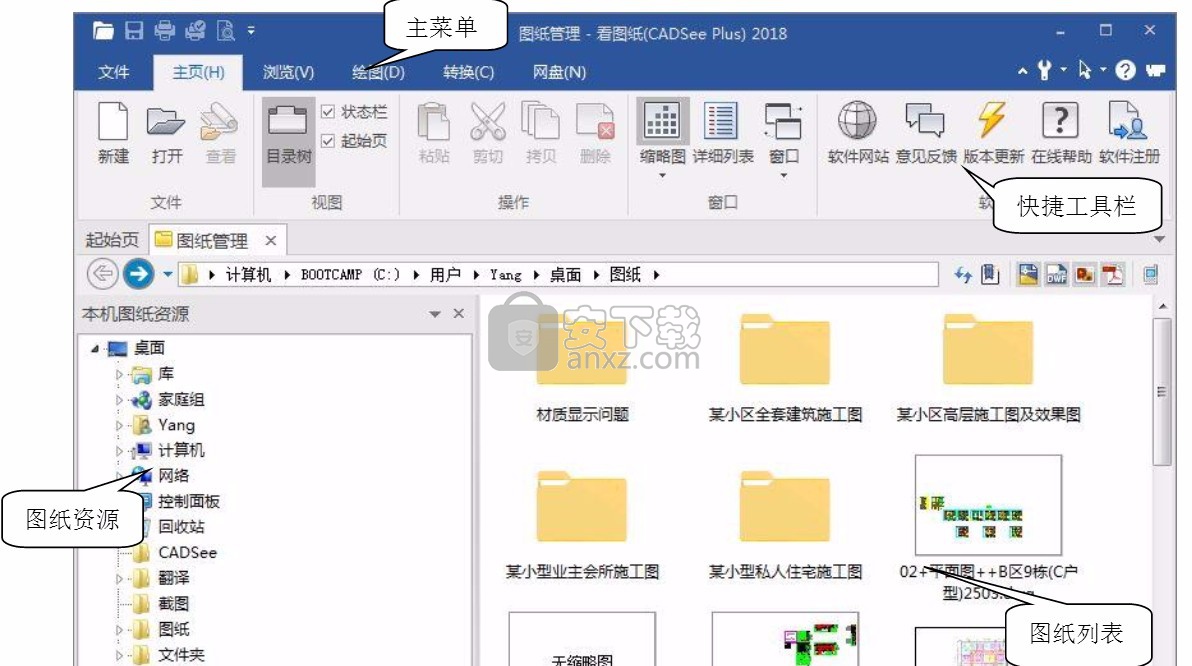Select 翻译 folder in the tree
This screenshot has height=666, width=1192.
pos(173,578)
